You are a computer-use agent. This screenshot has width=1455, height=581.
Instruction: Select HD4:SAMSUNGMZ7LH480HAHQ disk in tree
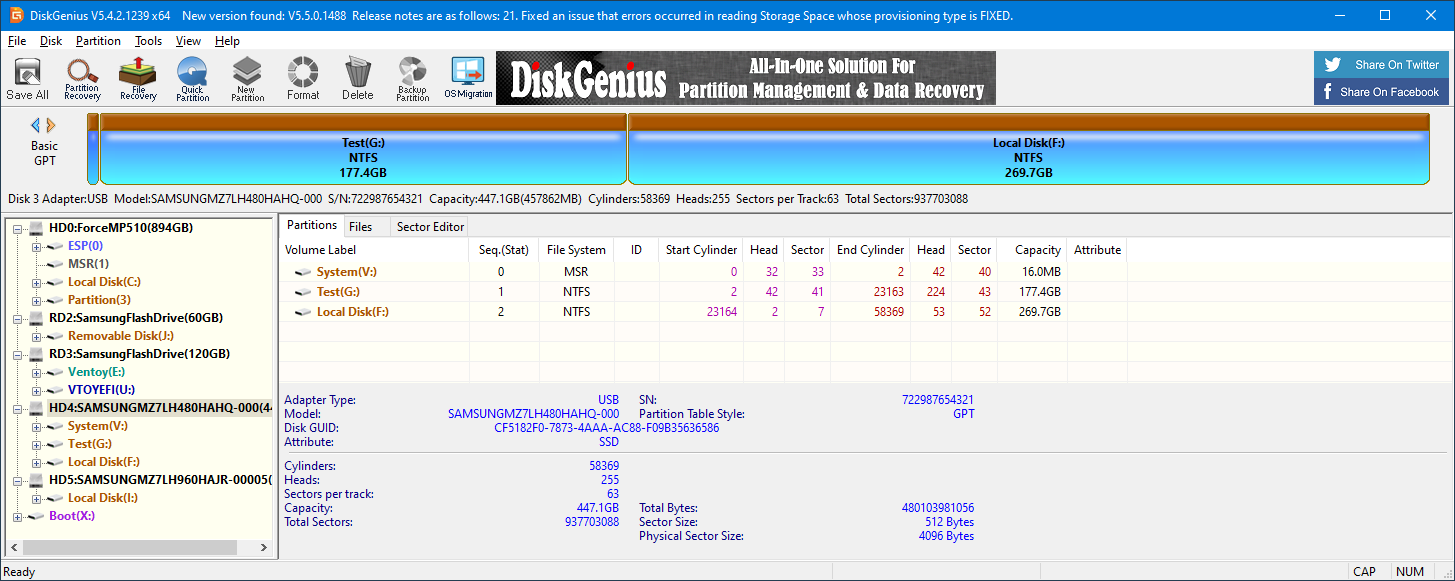pyautogui.click(x=160, y=408)
